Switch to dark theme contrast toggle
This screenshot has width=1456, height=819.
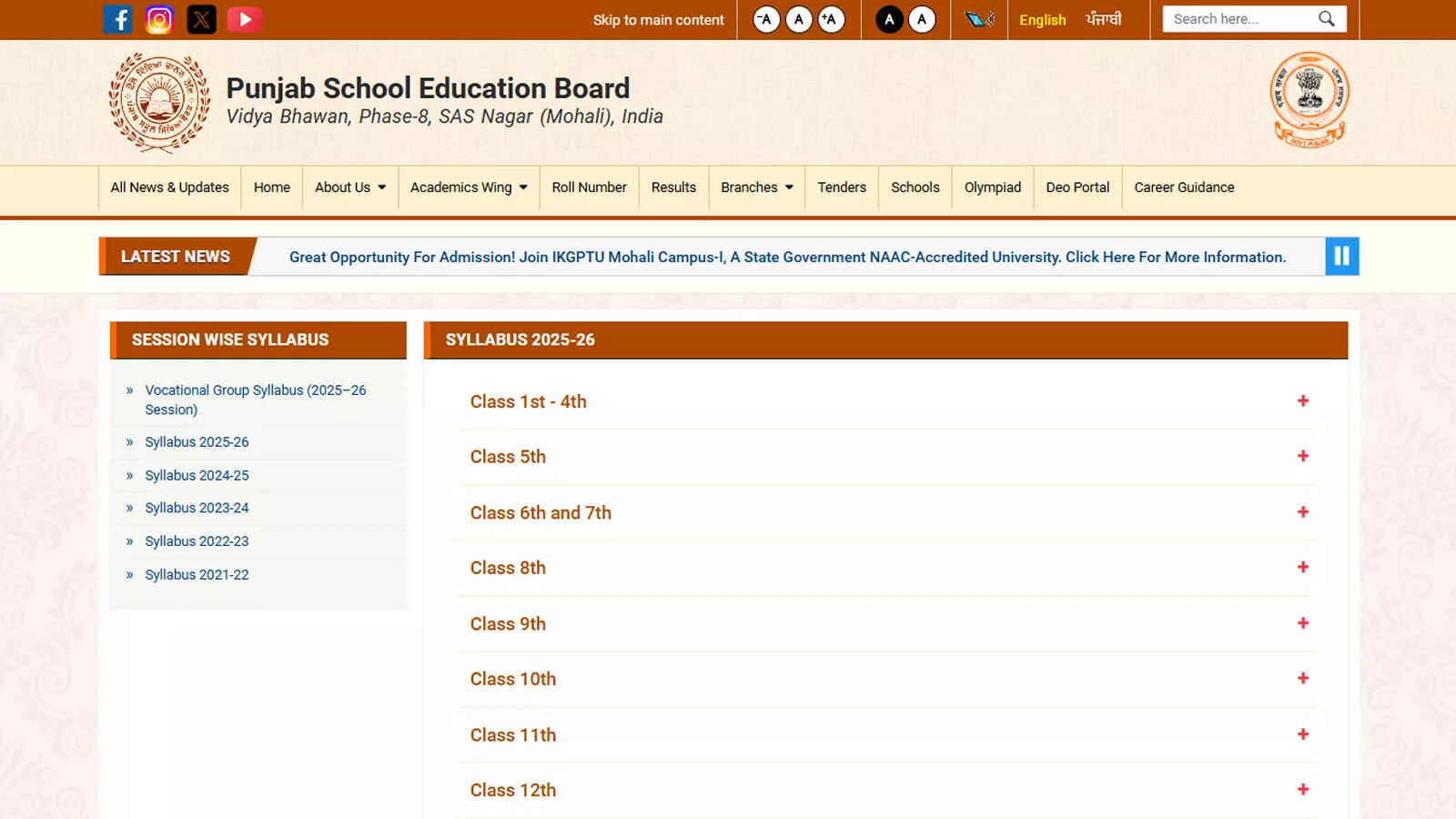click(889, 19)
